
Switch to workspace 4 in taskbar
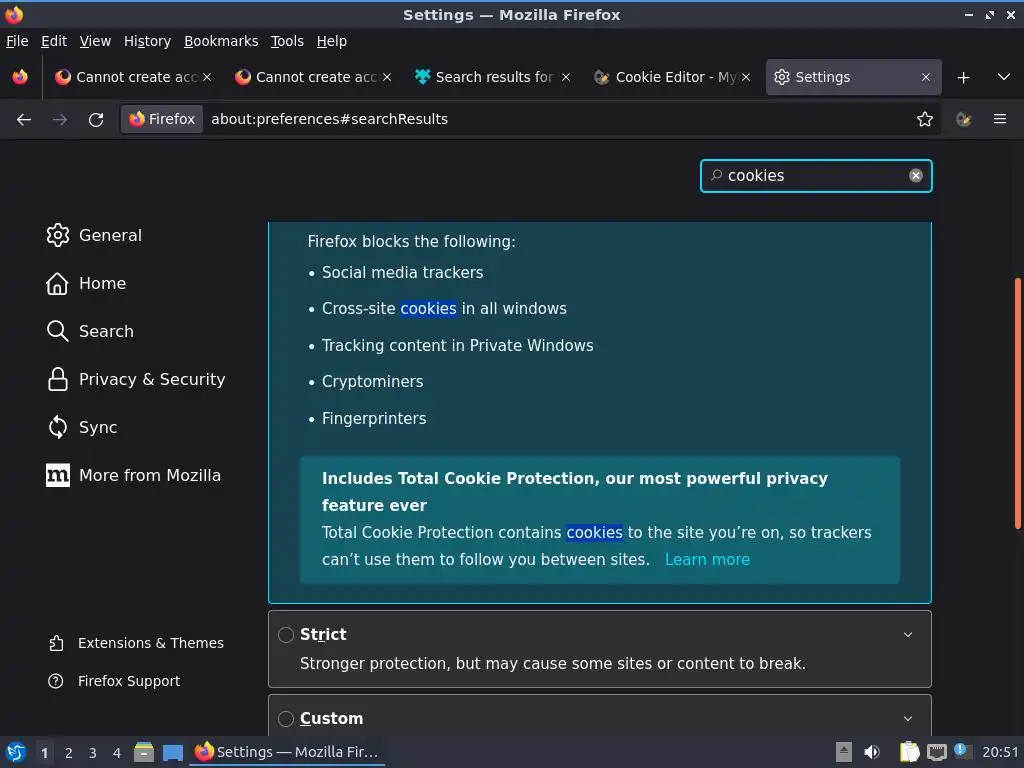(117, 753)
